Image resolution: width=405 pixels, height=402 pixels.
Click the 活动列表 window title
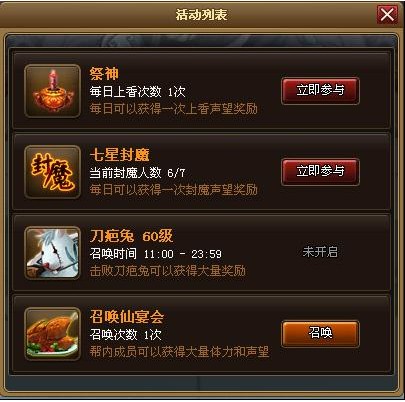point(202,15)
